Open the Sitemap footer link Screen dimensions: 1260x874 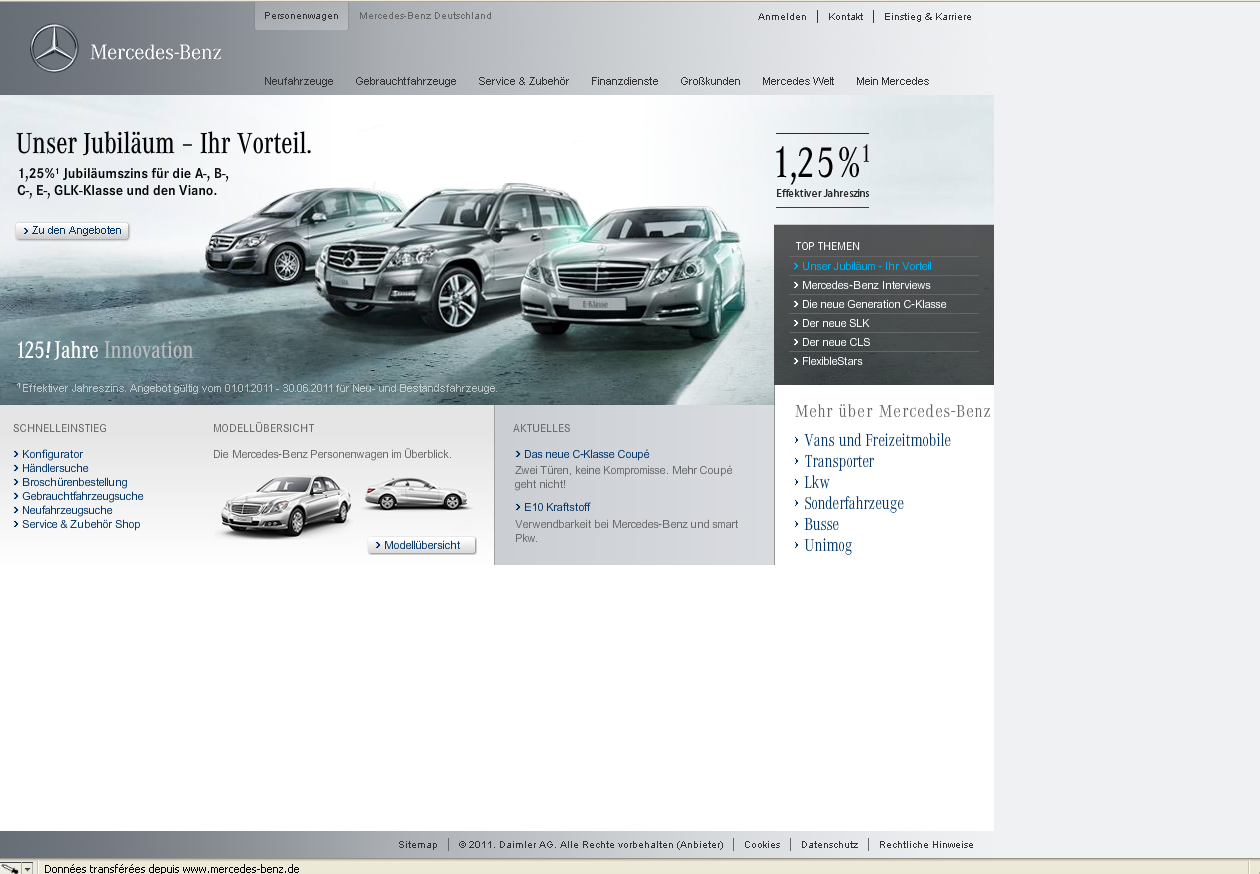418,845
